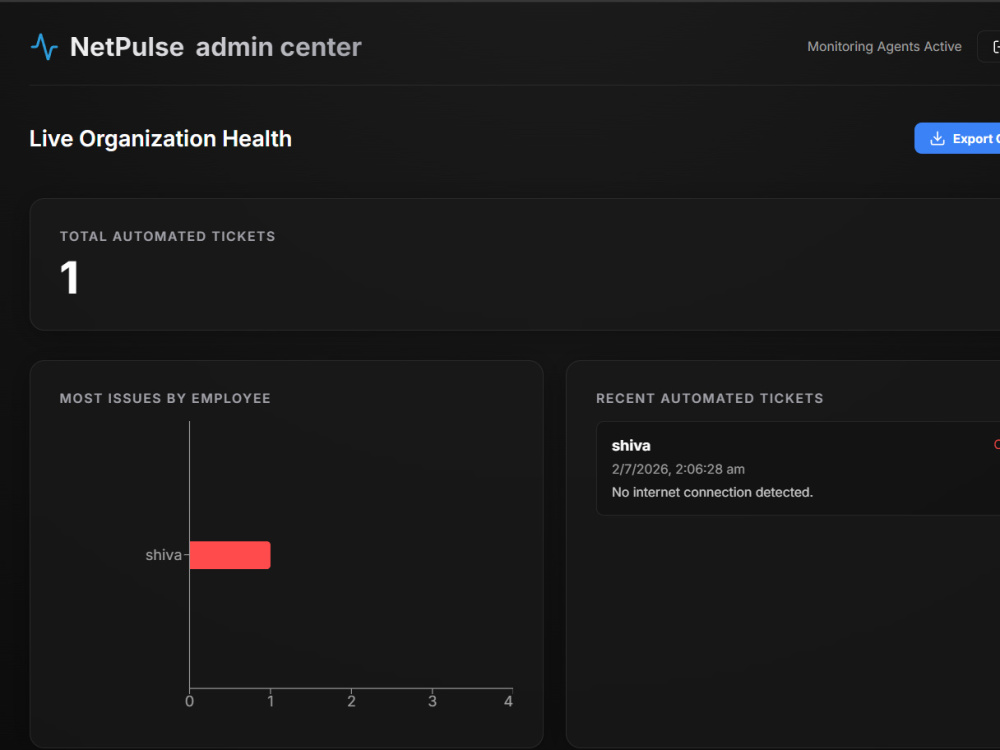Select the red bar for shiva in chart
Screen dimensions: 1000x750
230,555
